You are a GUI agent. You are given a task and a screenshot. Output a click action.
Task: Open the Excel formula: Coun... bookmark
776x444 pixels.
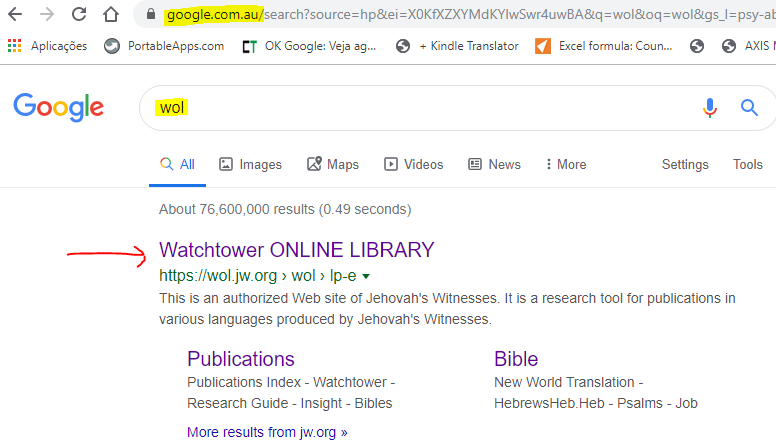615,46
